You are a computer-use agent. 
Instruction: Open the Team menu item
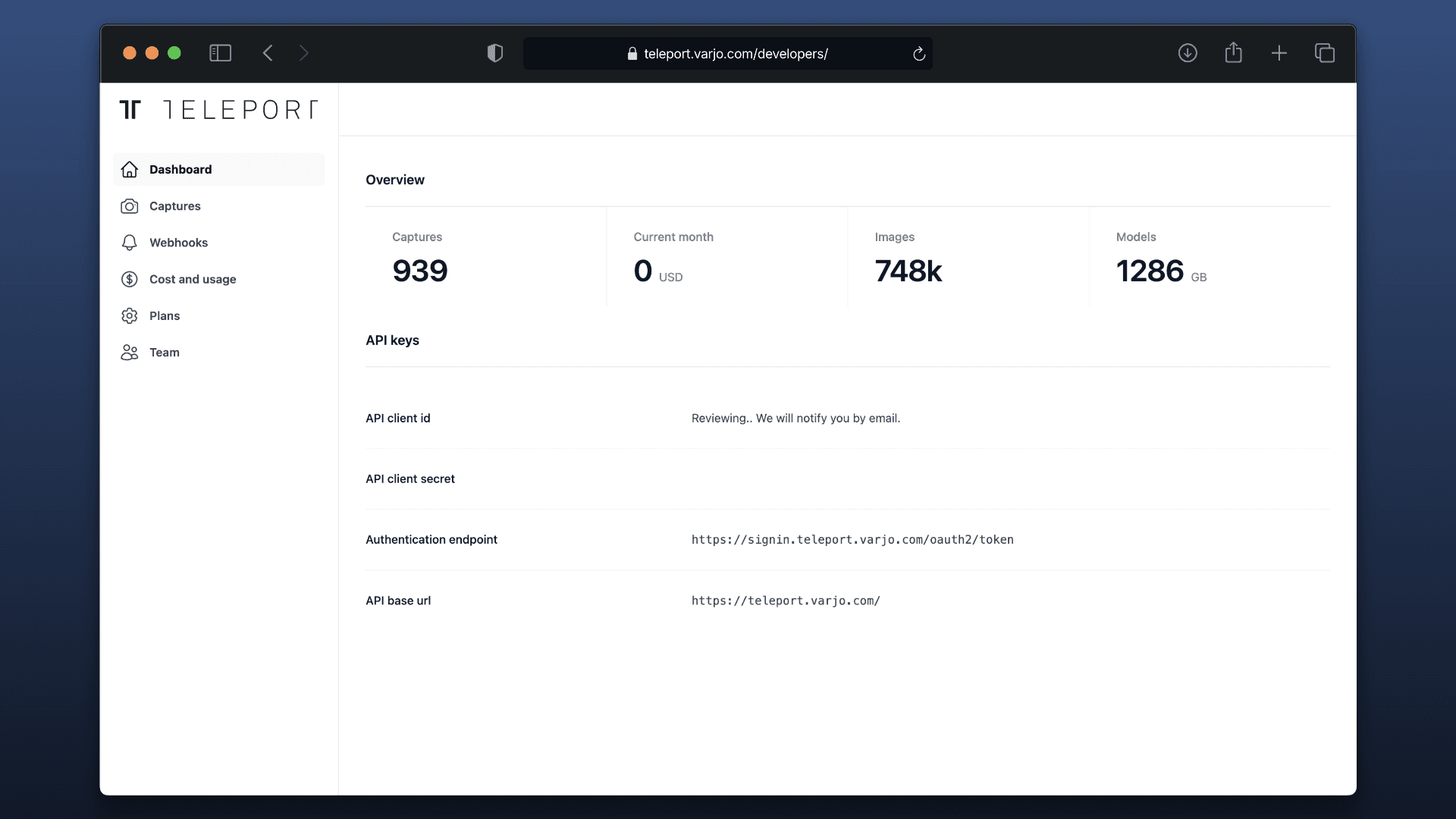point(218,352)
